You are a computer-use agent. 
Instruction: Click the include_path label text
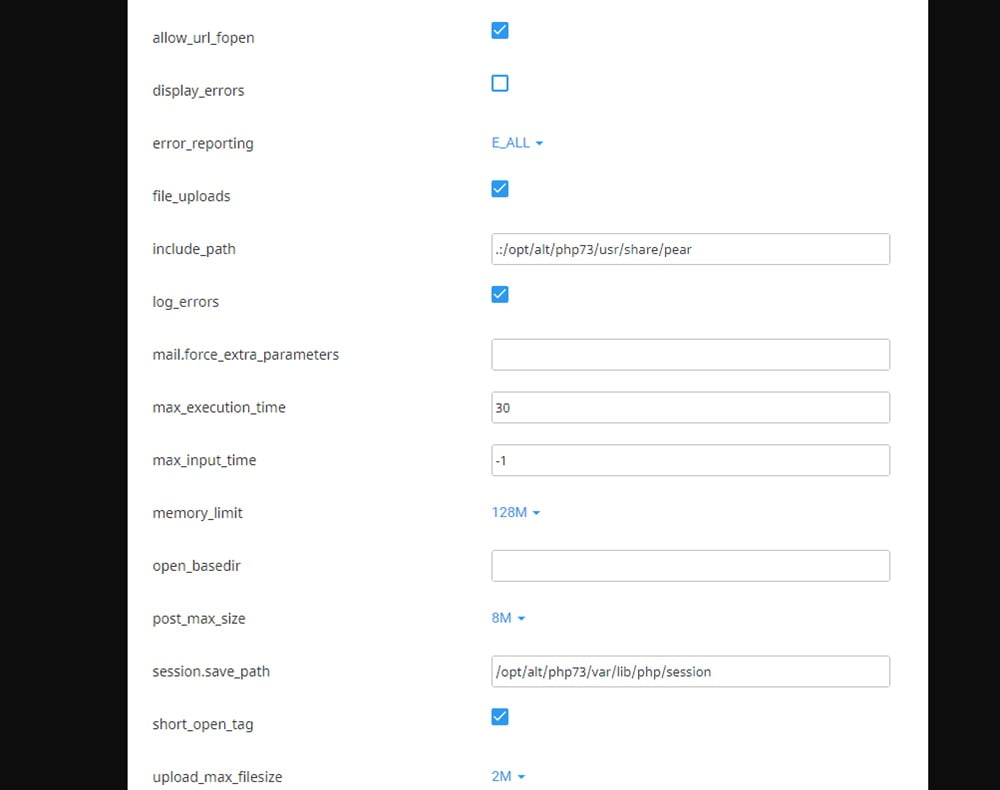[x=194, y=249]
